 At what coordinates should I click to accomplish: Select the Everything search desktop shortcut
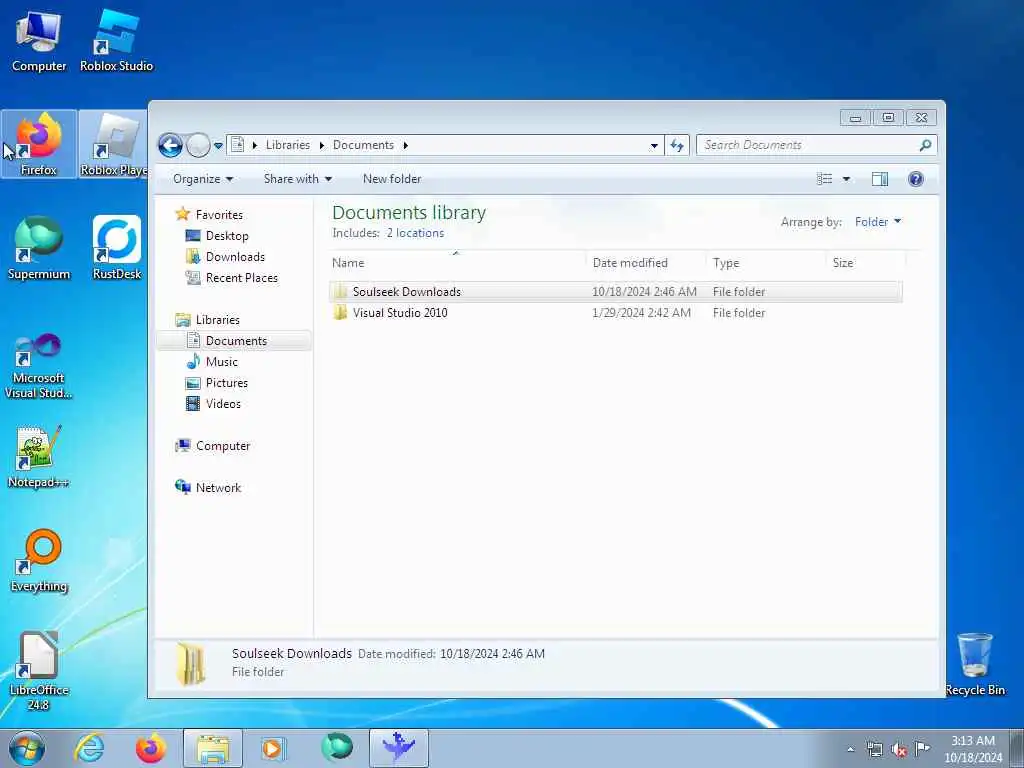point(39,560)
